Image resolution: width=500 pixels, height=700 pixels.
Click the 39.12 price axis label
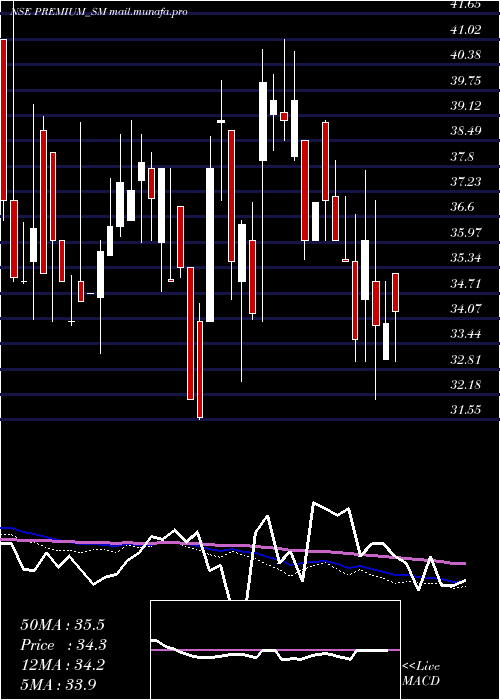(x=466, y=106)
